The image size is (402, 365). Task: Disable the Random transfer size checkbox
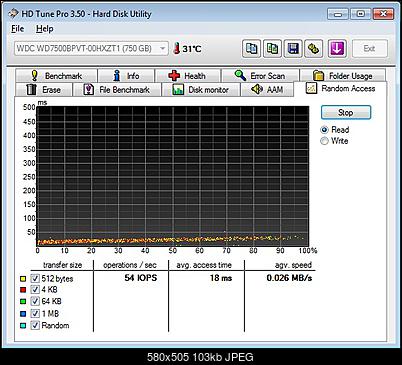point(35,325)
